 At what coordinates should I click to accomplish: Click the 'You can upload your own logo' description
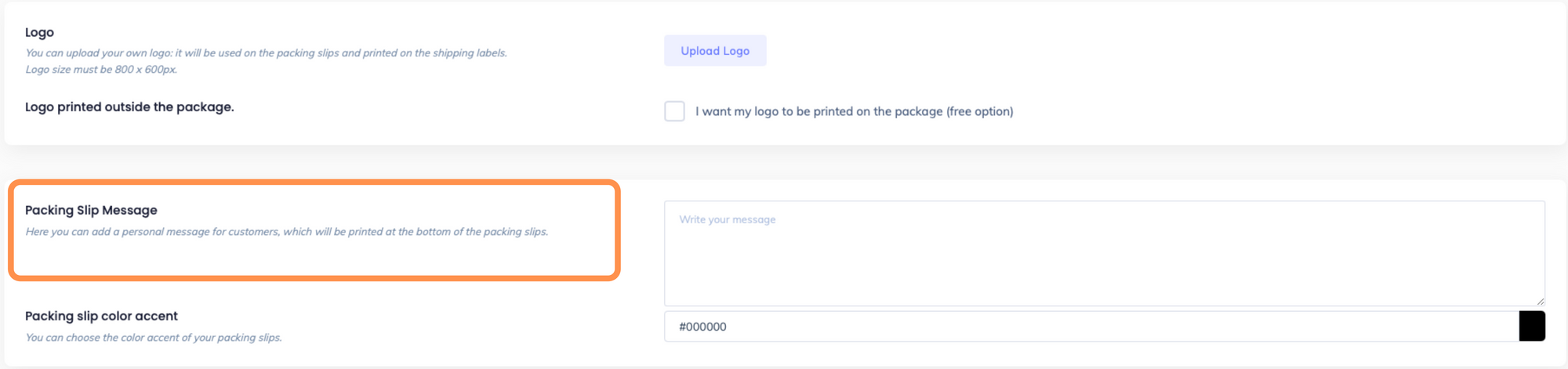pos(266,53)
